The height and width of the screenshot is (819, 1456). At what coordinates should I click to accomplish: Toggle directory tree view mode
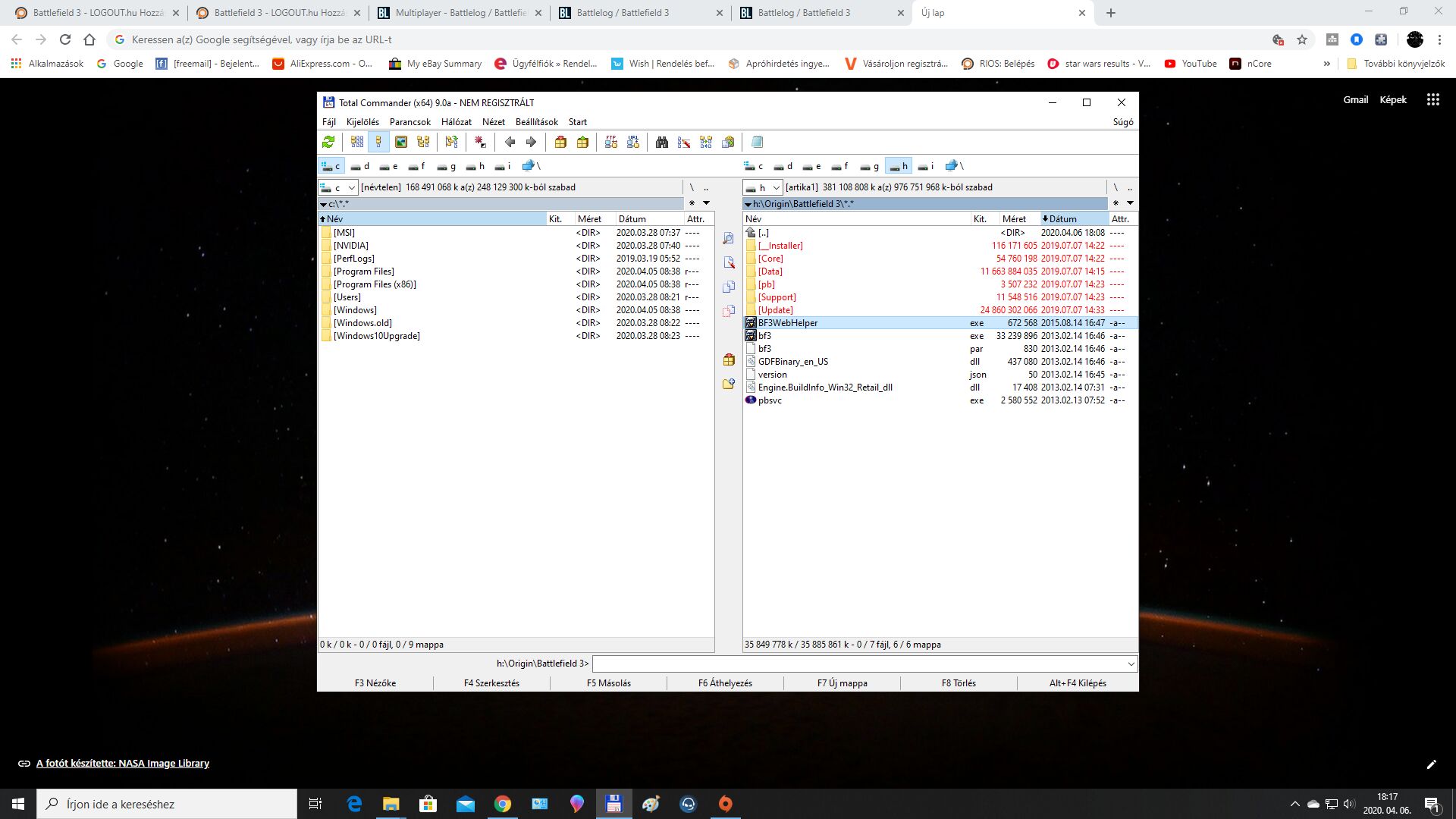(423, 142)
